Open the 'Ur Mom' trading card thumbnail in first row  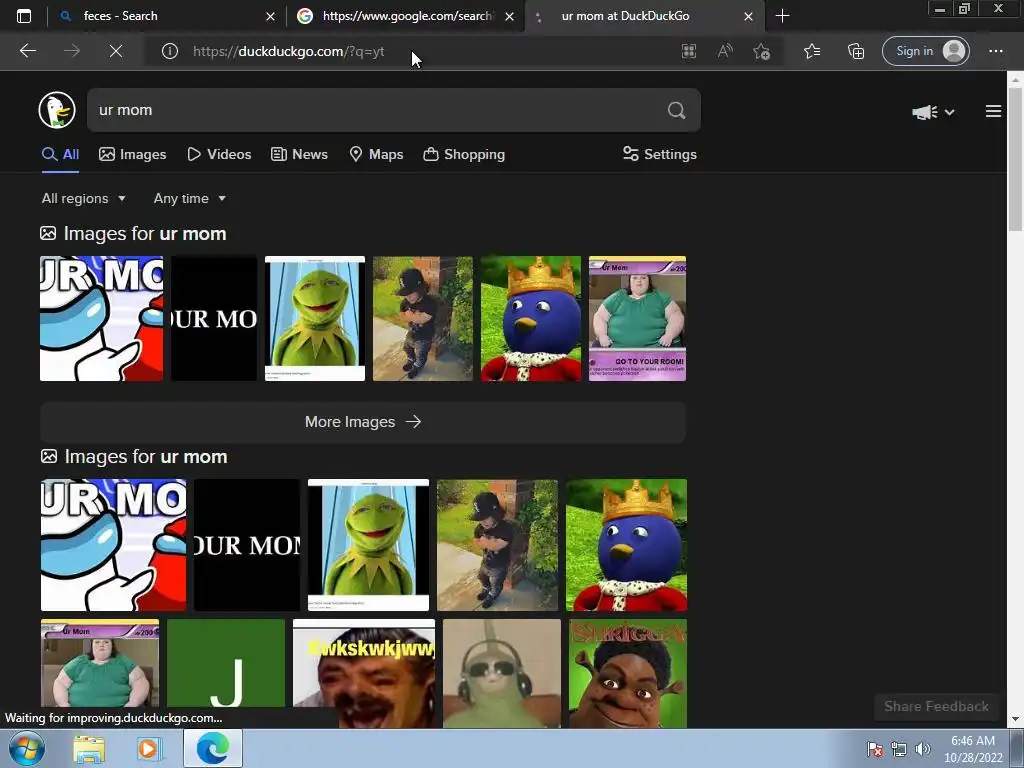tap(637, 319)
